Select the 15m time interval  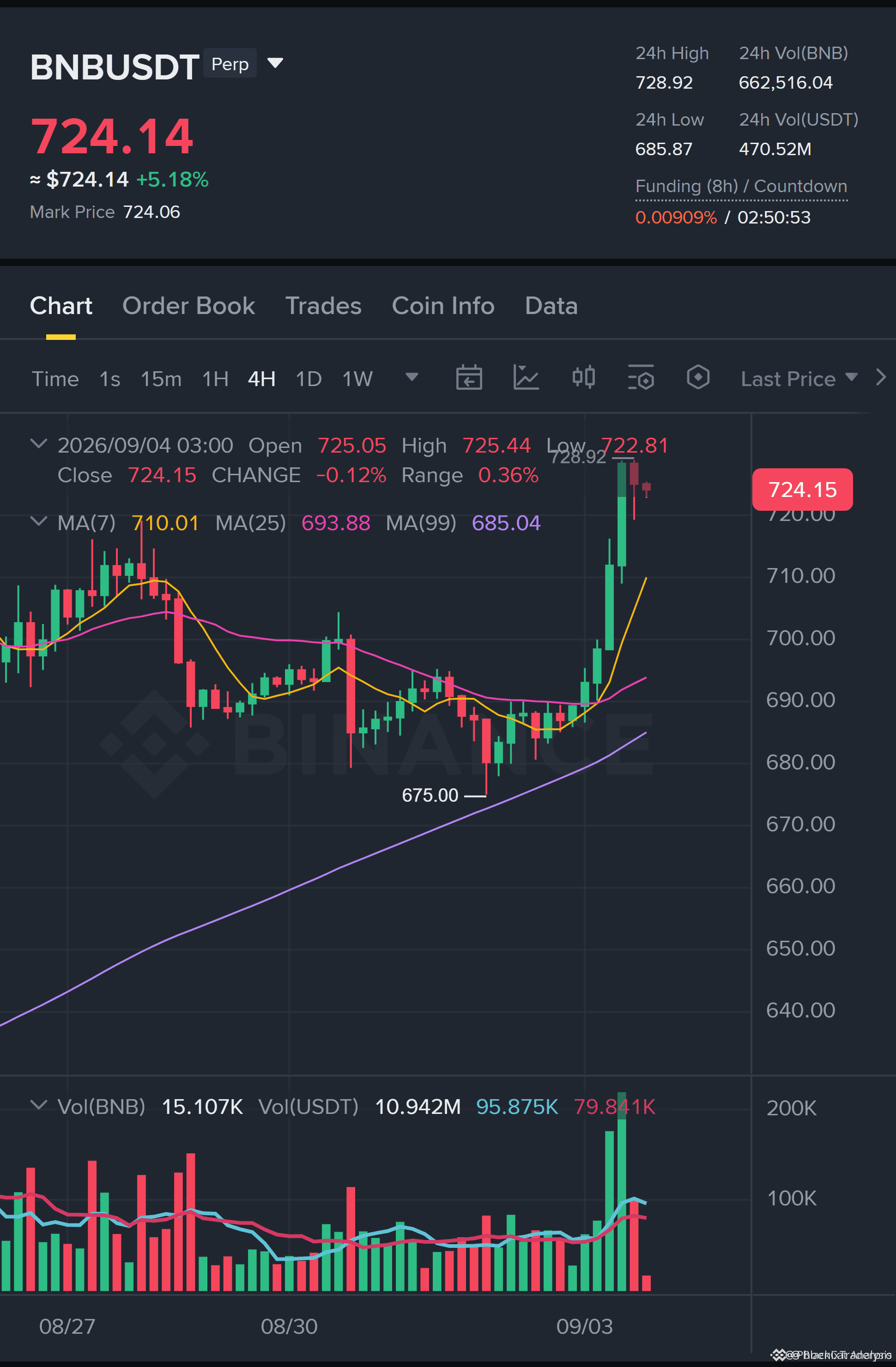[161, 379]
